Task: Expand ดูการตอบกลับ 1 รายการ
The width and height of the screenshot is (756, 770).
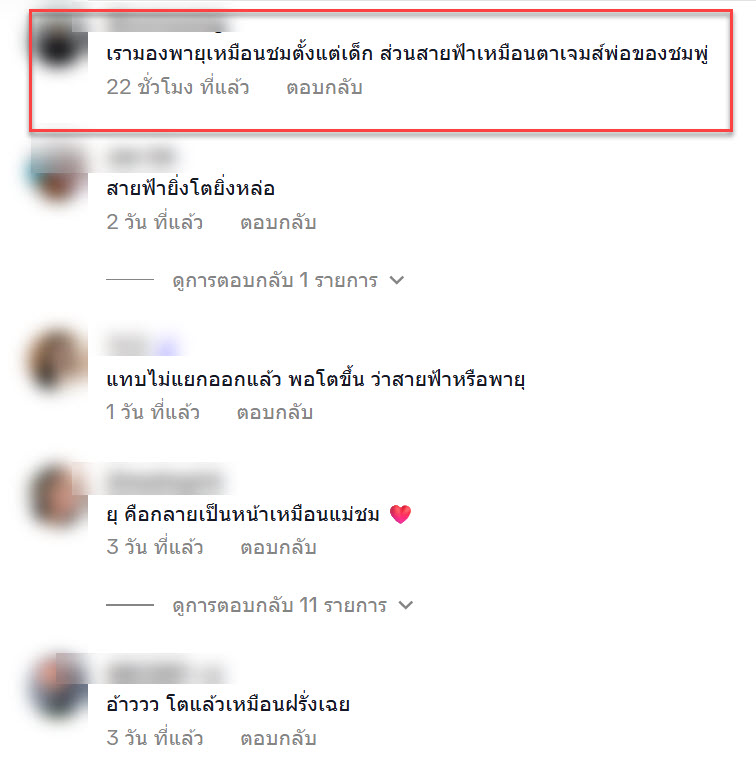Action: (x=288, y=280)
